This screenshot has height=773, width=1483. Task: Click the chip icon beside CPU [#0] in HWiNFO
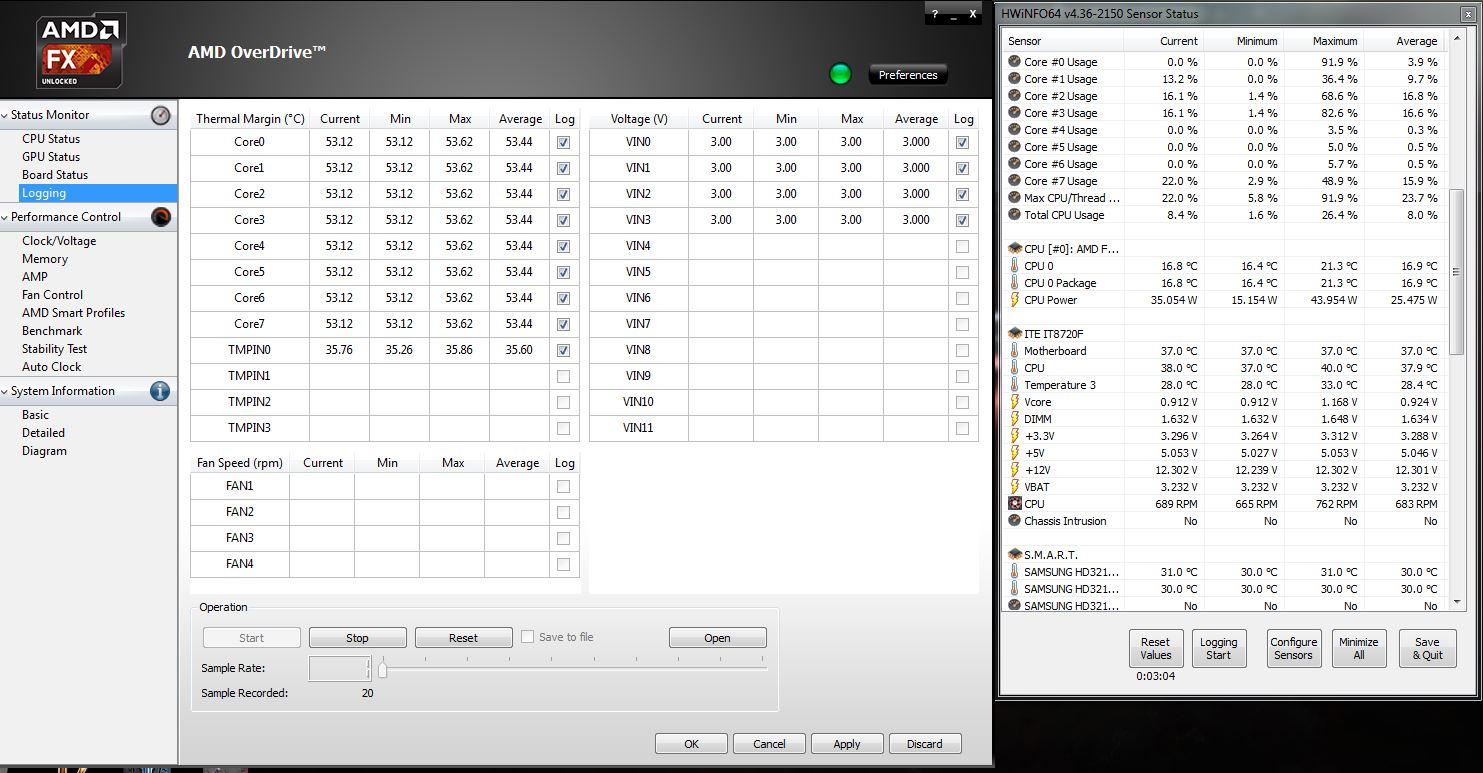1014,249
